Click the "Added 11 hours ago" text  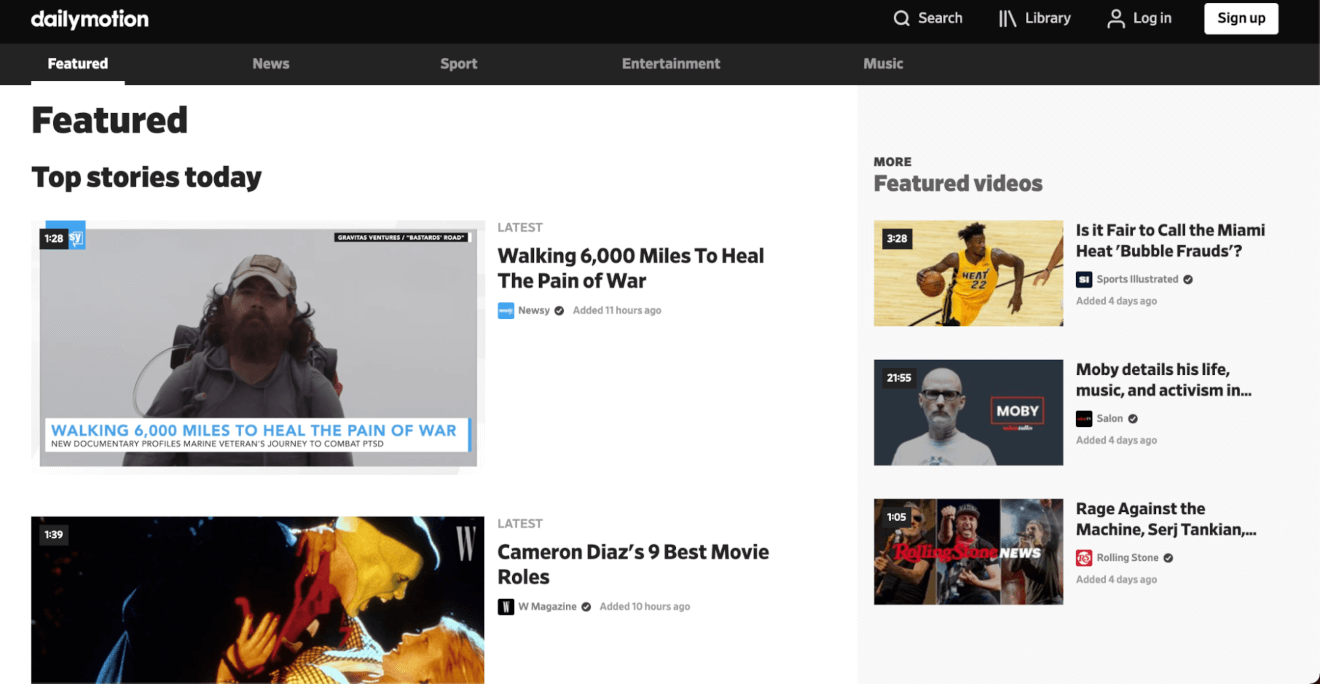click(x=617, y=310)
